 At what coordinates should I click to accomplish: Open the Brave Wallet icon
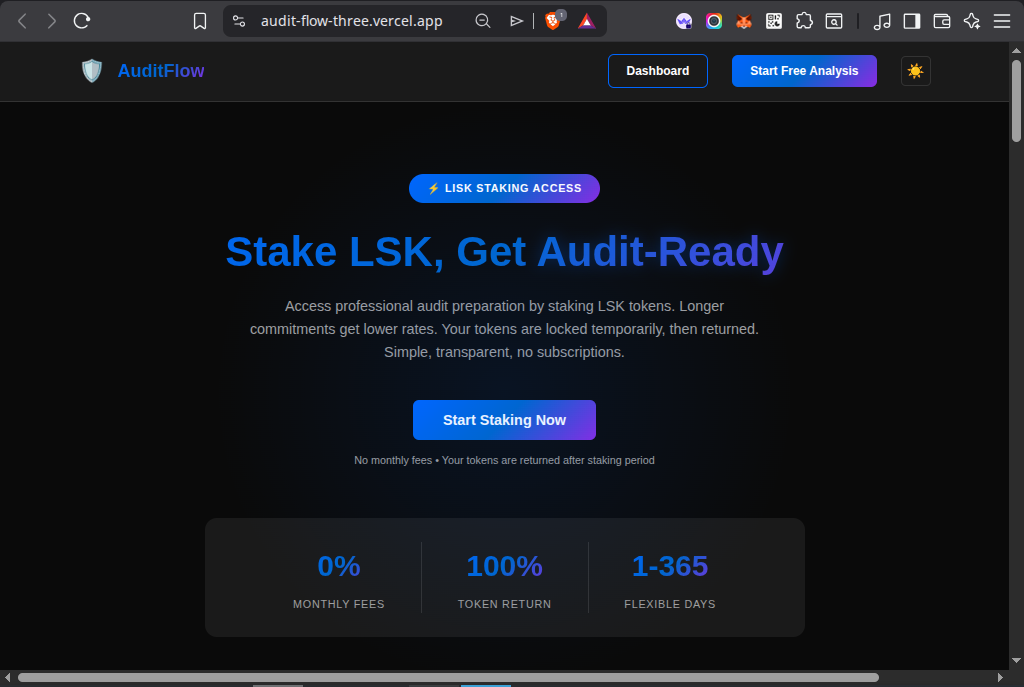click(x=941, y=21)
